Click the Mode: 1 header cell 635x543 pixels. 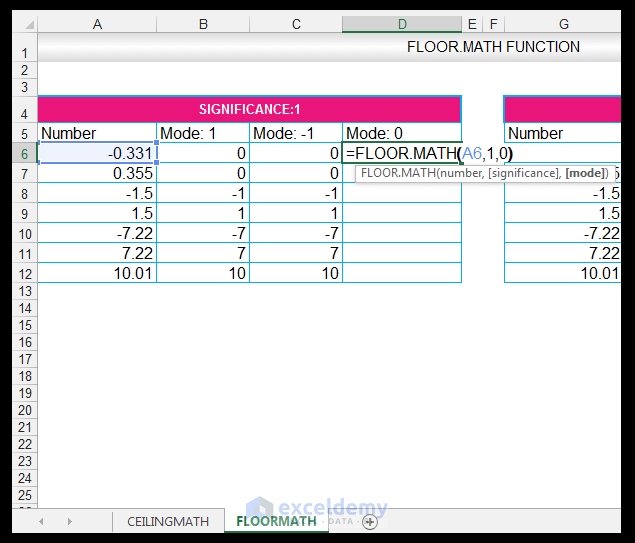pyautogui.click(x=203, y=133)
